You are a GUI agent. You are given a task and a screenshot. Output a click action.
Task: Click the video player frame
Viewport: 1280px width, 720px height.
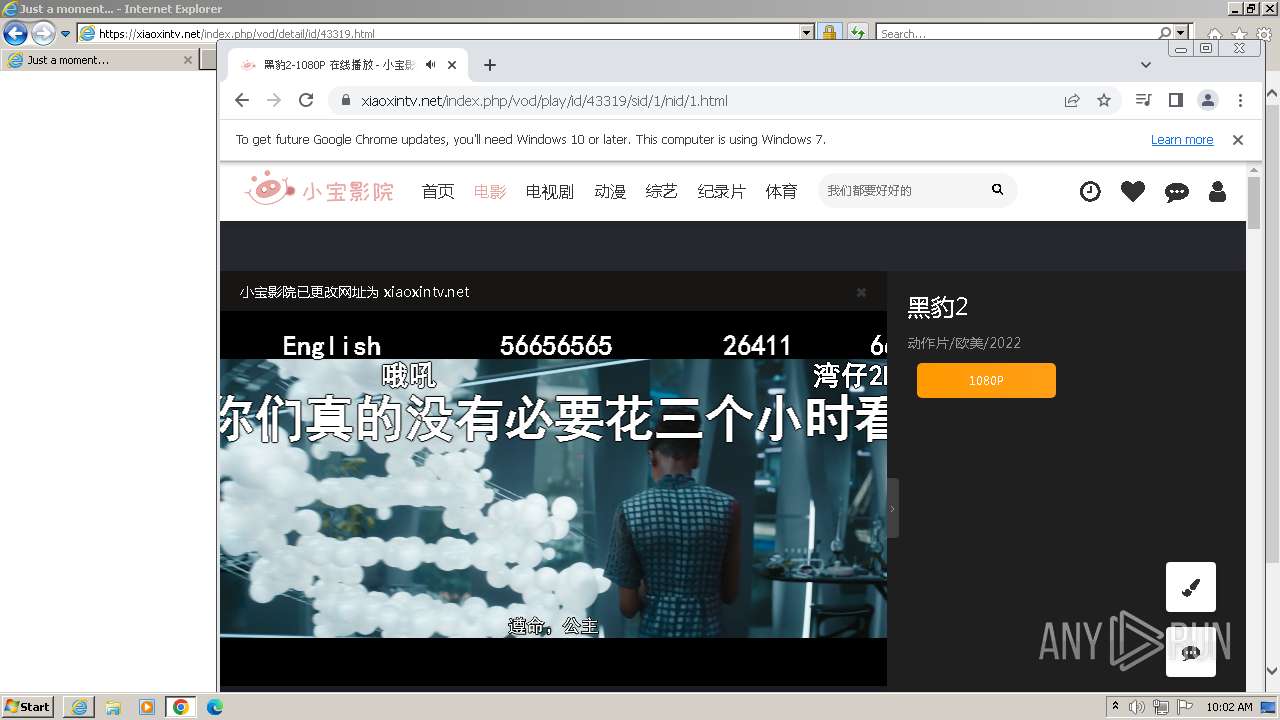click(553, 498)
